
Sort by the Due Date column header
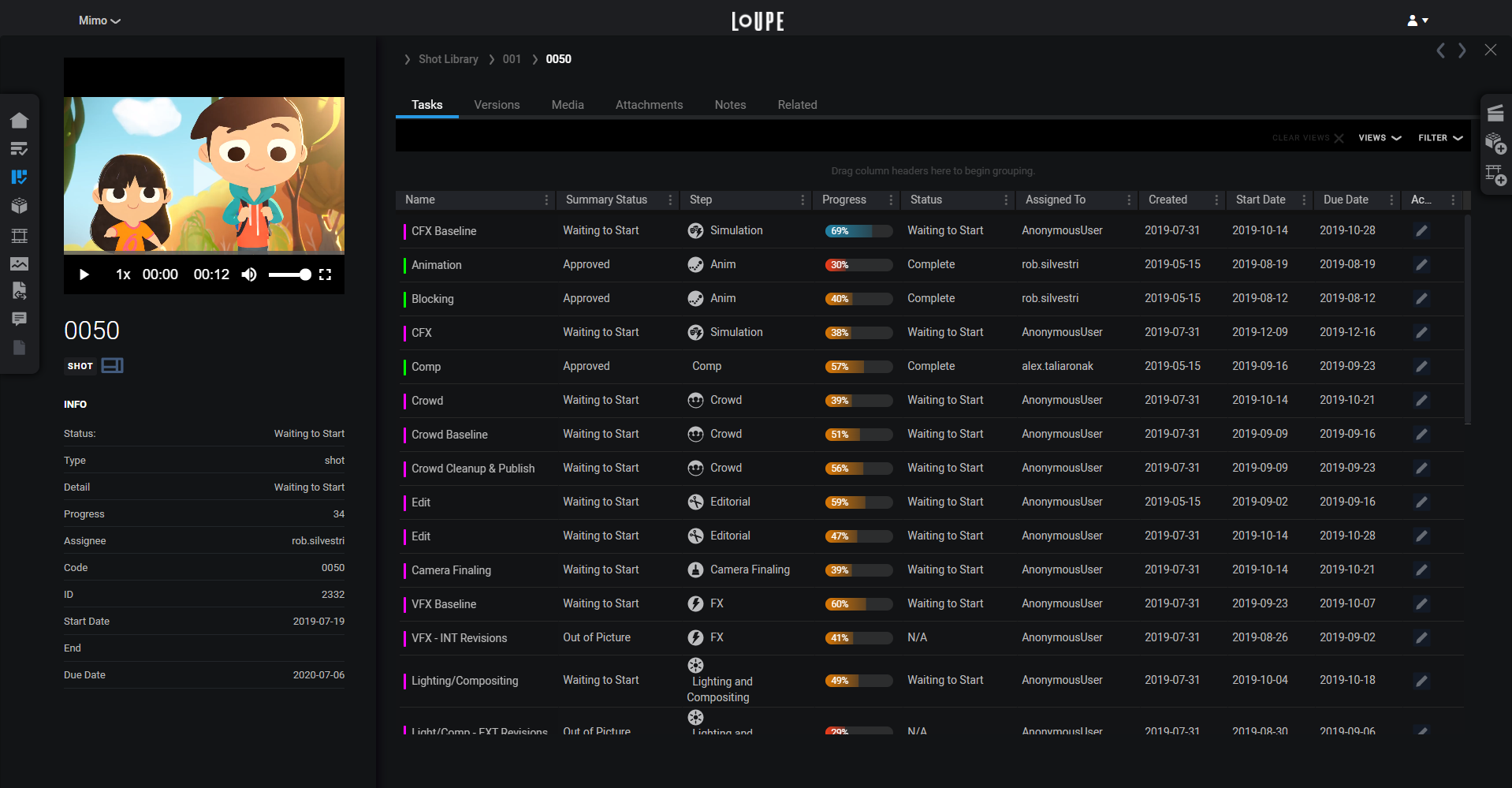click(x=1346, y=200)
